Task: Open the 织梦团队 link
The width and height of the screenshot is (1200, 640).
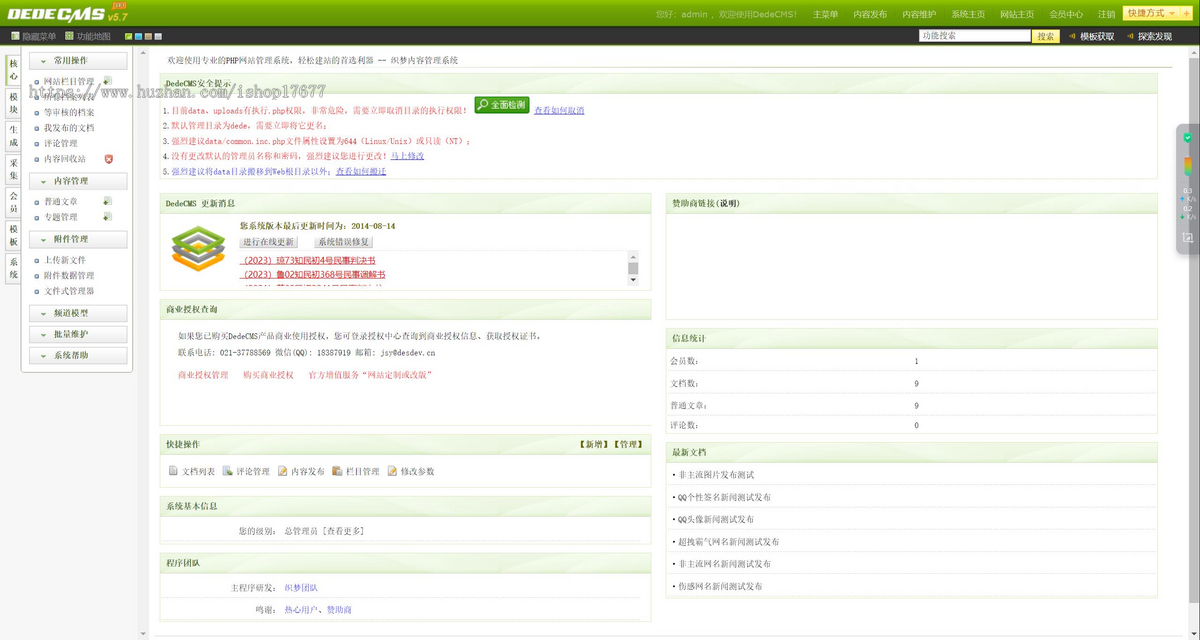Action: tap(301, 587)
